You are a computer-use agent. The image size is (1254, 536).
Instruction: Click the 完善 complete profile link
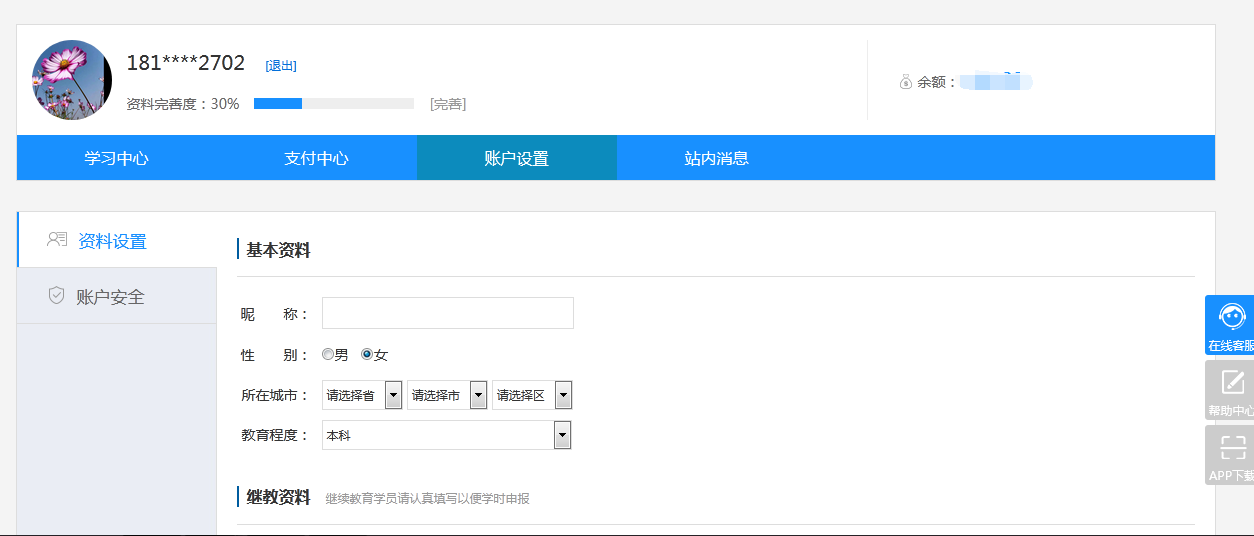pos(448,104)
